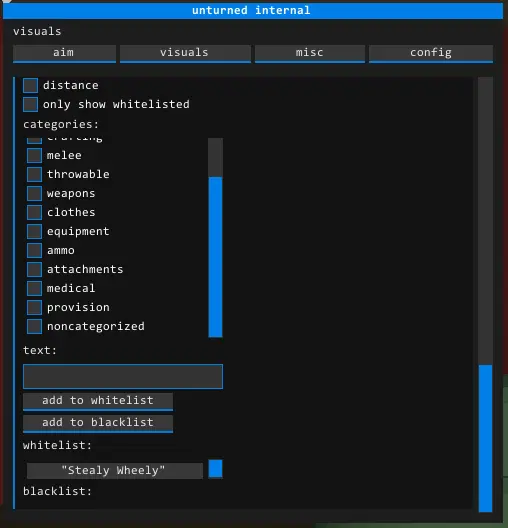The height and width of the screenshot is (528, 508).
Task: Toggle the noncategorized checkbox
Action: coord(34,327)
